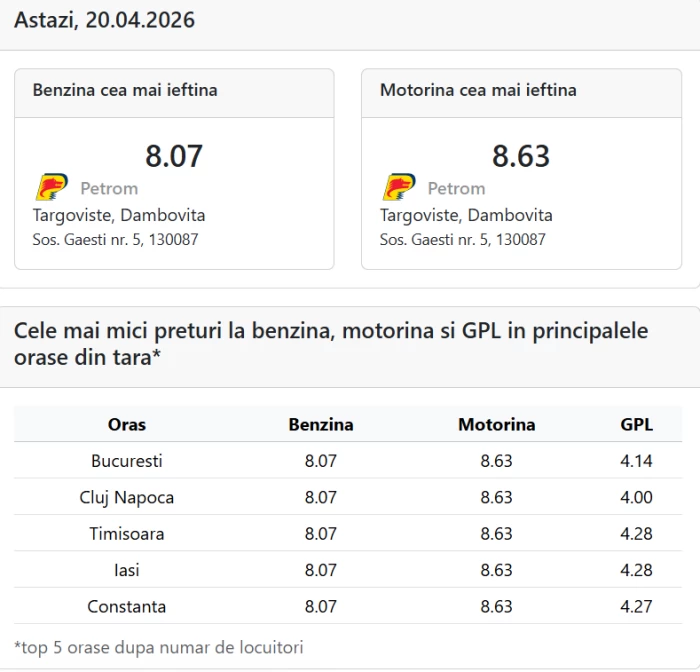Click Bucuresti GPL price 4.14
This screenshot has height=672, width=700.
point(636,461)
